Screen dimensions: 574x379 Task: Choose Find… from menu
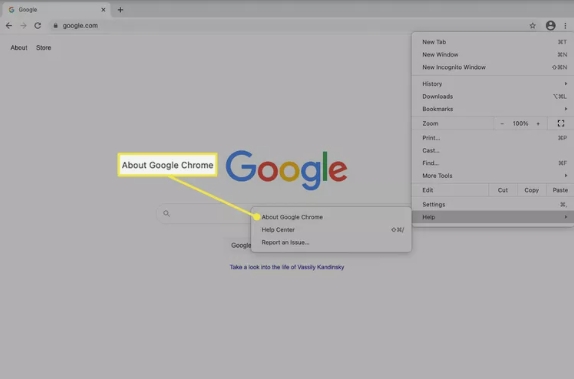click(x=493, y=163)
